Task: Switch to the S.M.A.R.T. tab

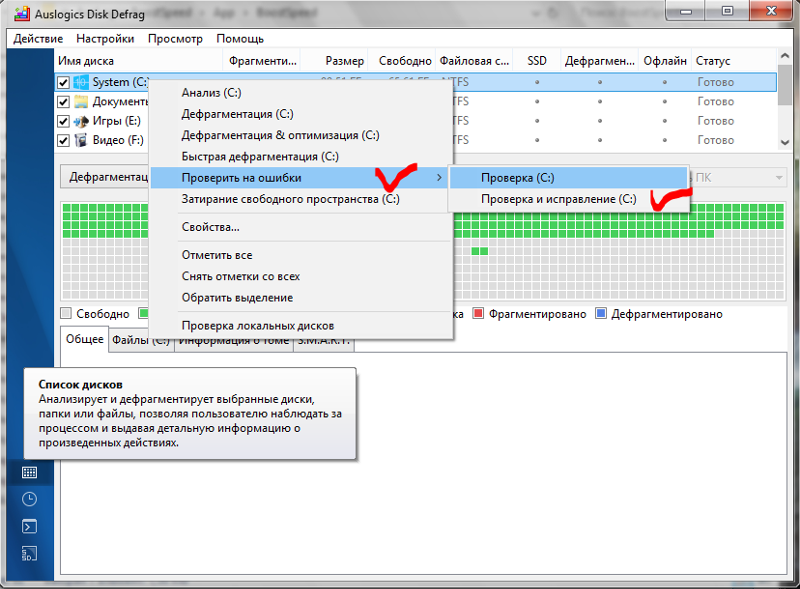Action: pos(324,340)
